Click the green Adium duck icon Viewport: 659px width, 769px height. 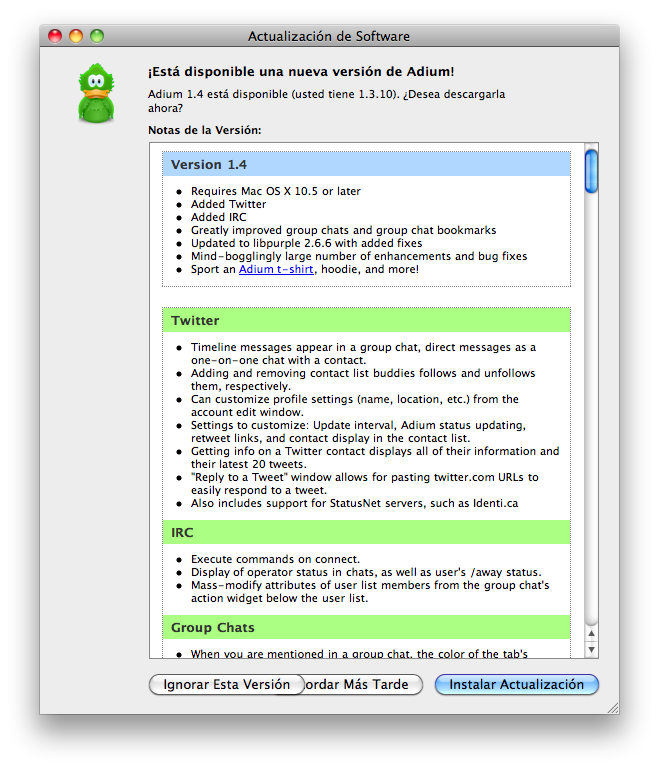pos(96,93)
